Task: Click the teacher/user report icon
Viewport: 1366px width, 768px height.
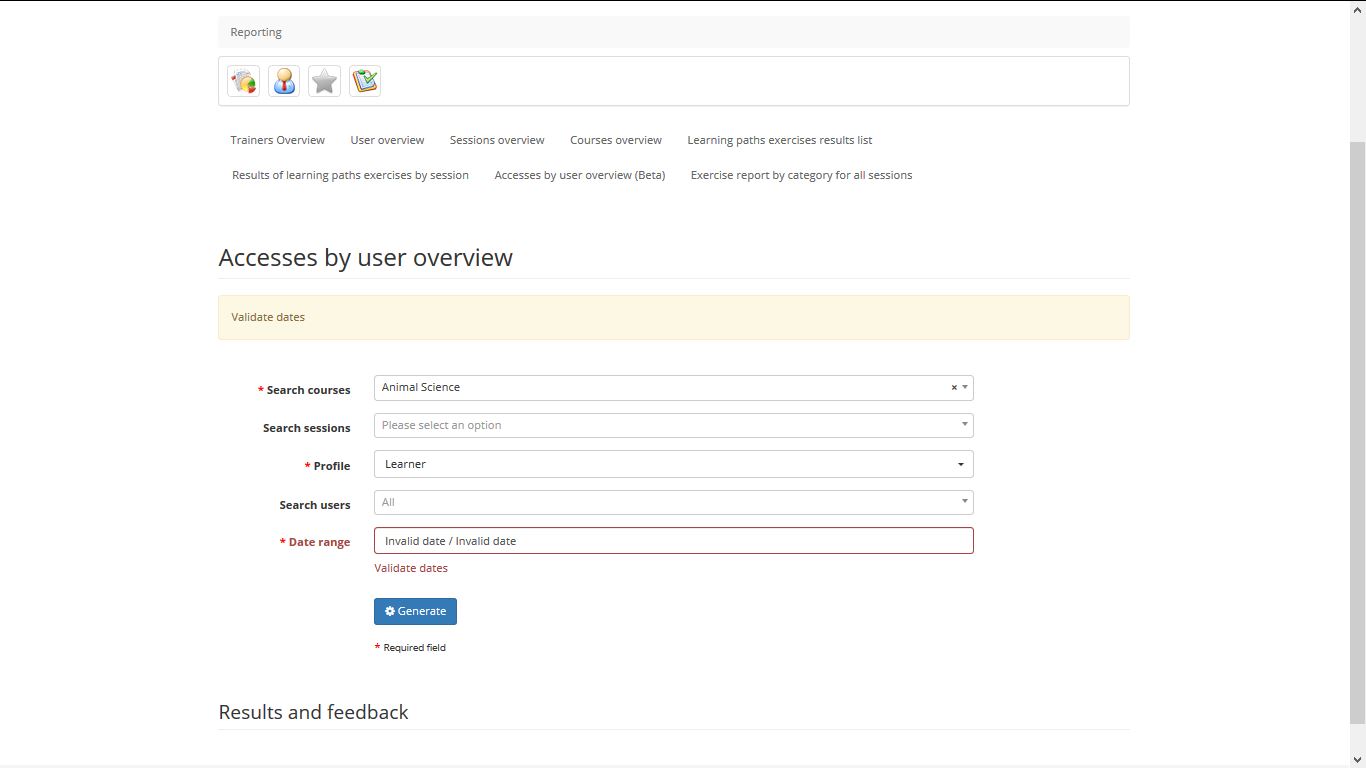Action: (x=284, y=81)
